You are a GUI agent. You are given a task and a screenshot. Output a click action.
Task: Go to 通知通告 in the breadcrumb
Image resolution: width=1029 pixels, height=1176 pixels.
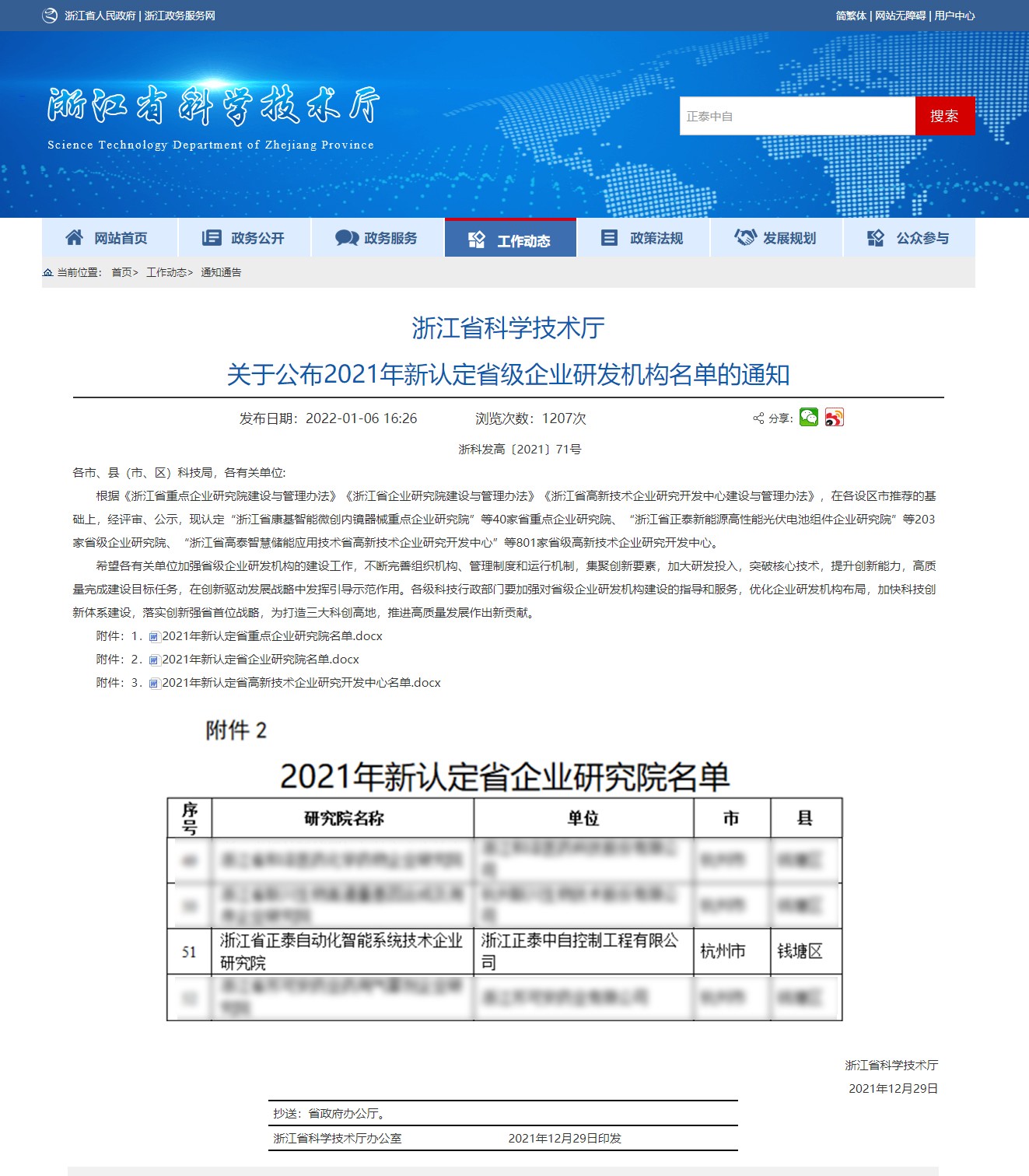(x=221, y=272)
